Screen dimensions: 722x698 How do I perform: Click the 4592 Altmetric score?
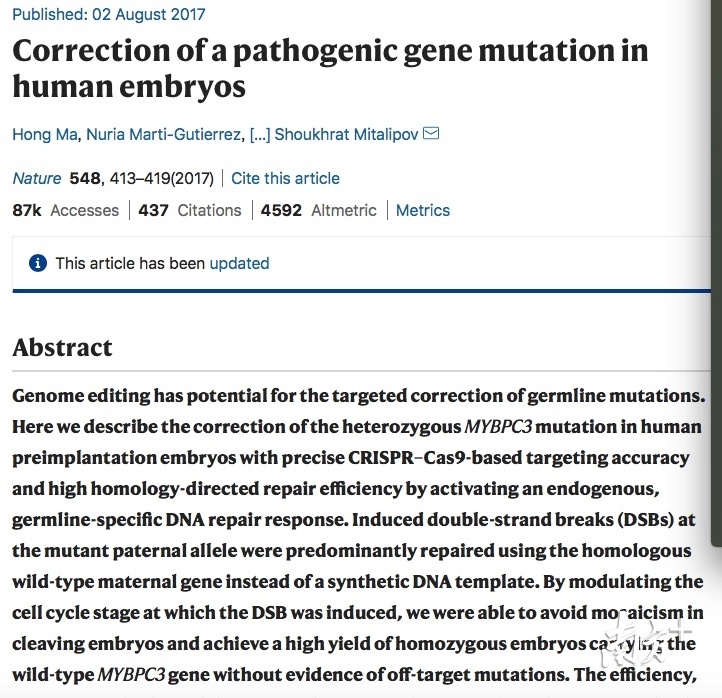[319, 210]
